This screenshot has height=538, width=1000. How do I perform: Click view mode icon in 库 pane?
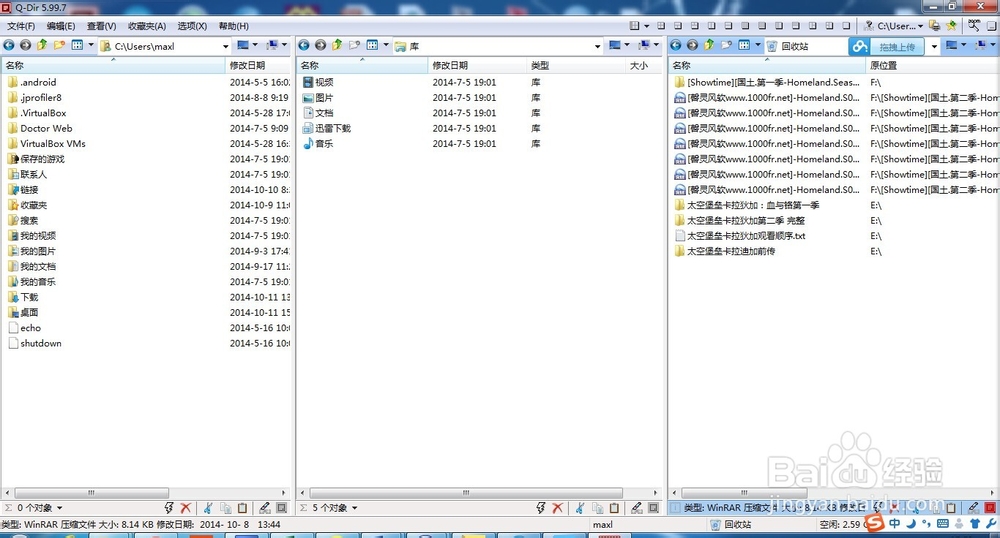tap(372, 45)
